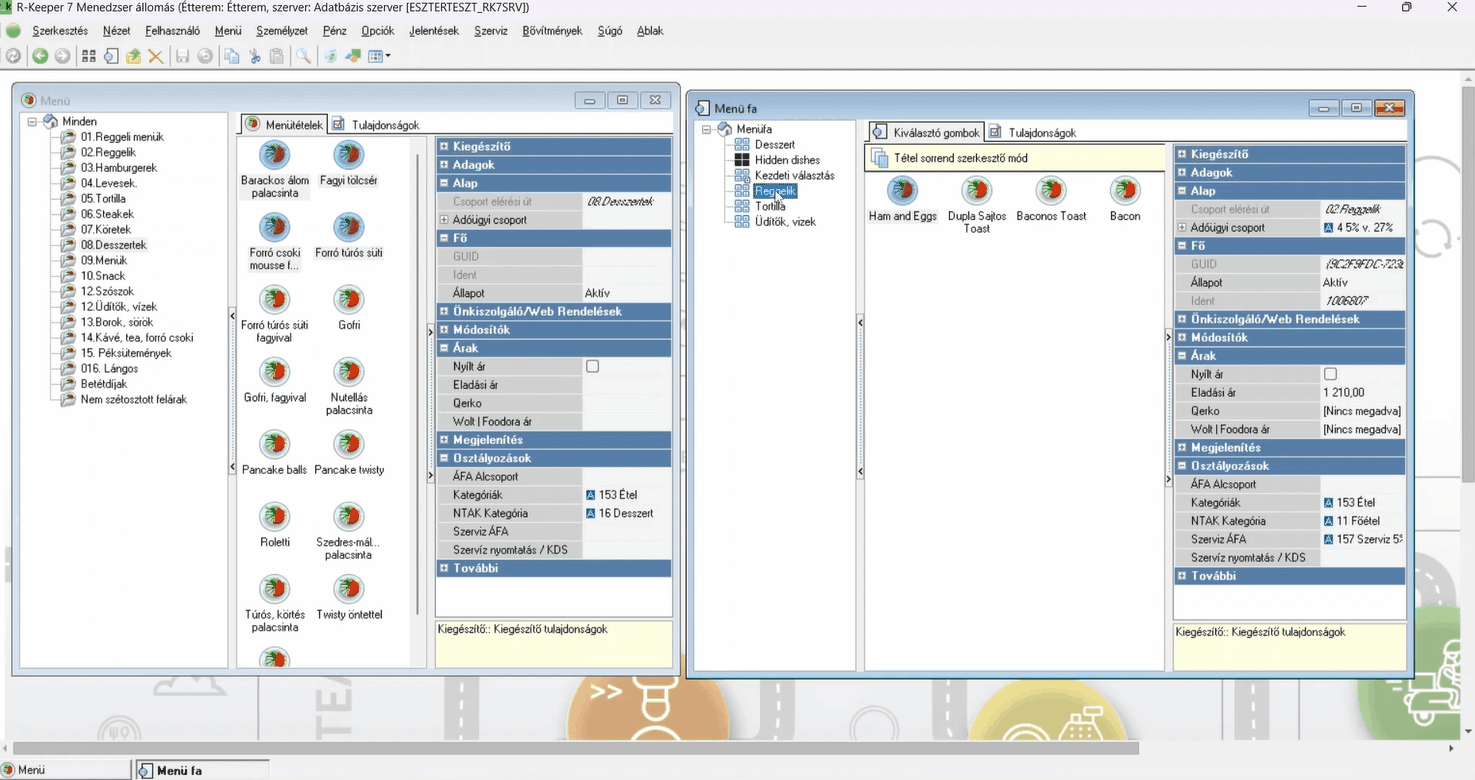Image resolution: width=1475 pixels, height=780 pixels.
Task: Select 03.Hamburgerek in the menu tree
Action: click(119, 168)
